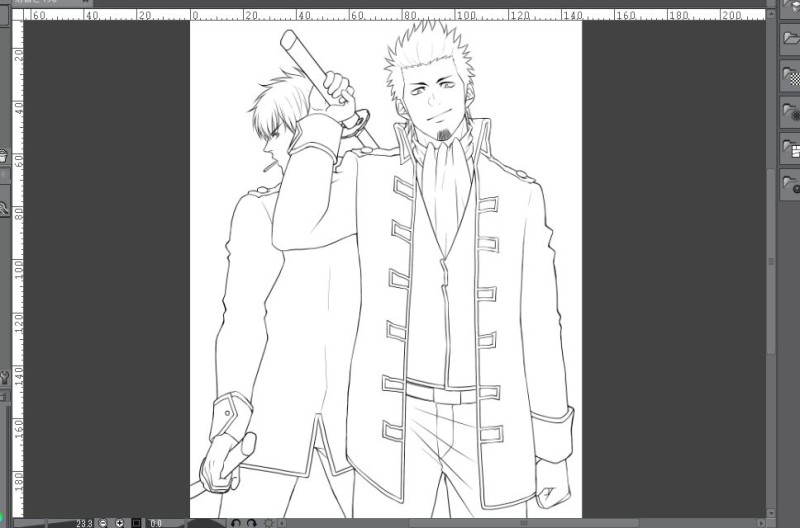Zoom in with the plus magnifier icon
The height and width of the screenshot is (528, 800).
[119, 523]
